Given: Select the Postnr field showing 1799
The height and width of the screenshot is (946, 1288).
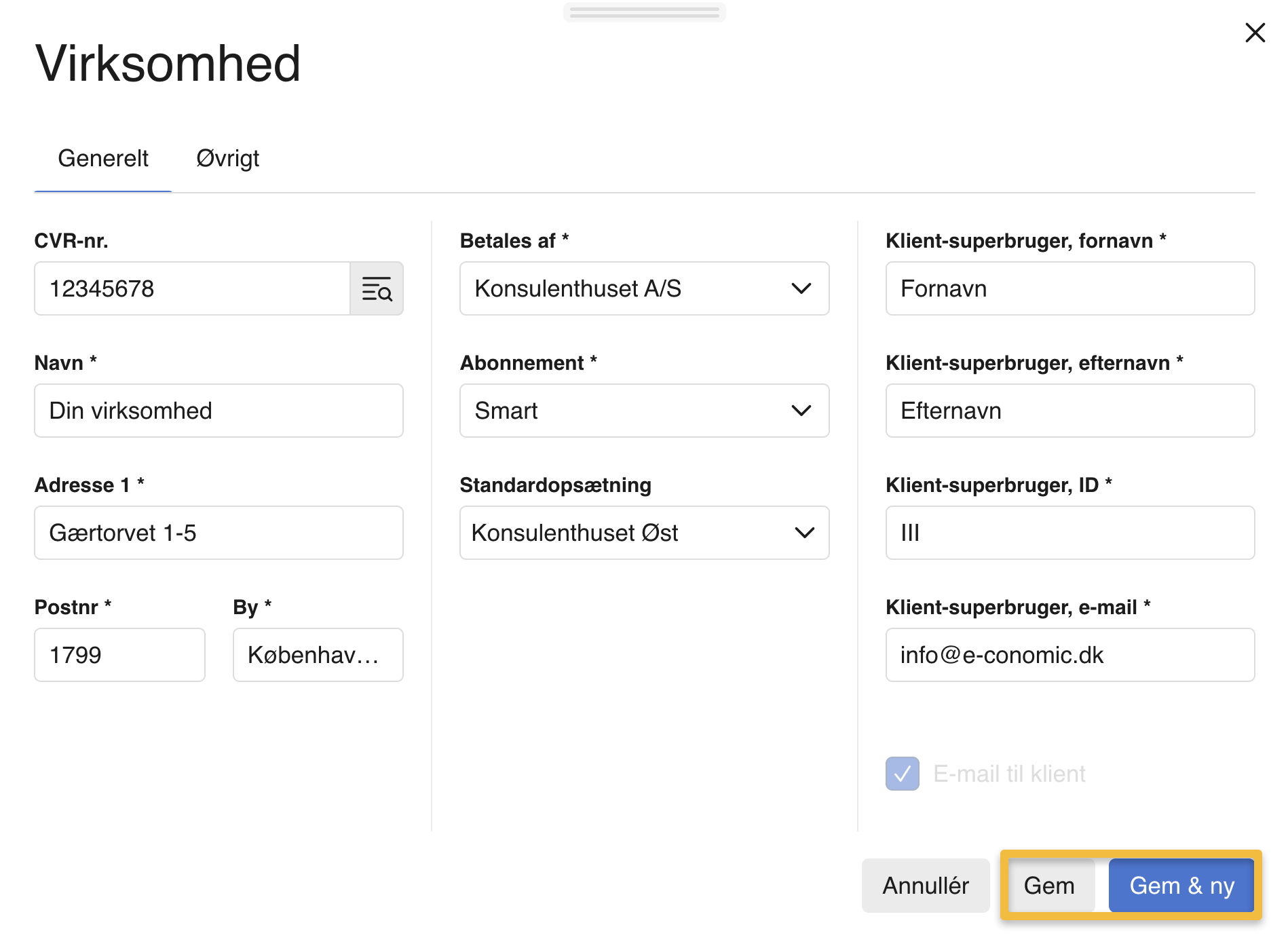Looking at the screenshot, I should click(119, 654).
